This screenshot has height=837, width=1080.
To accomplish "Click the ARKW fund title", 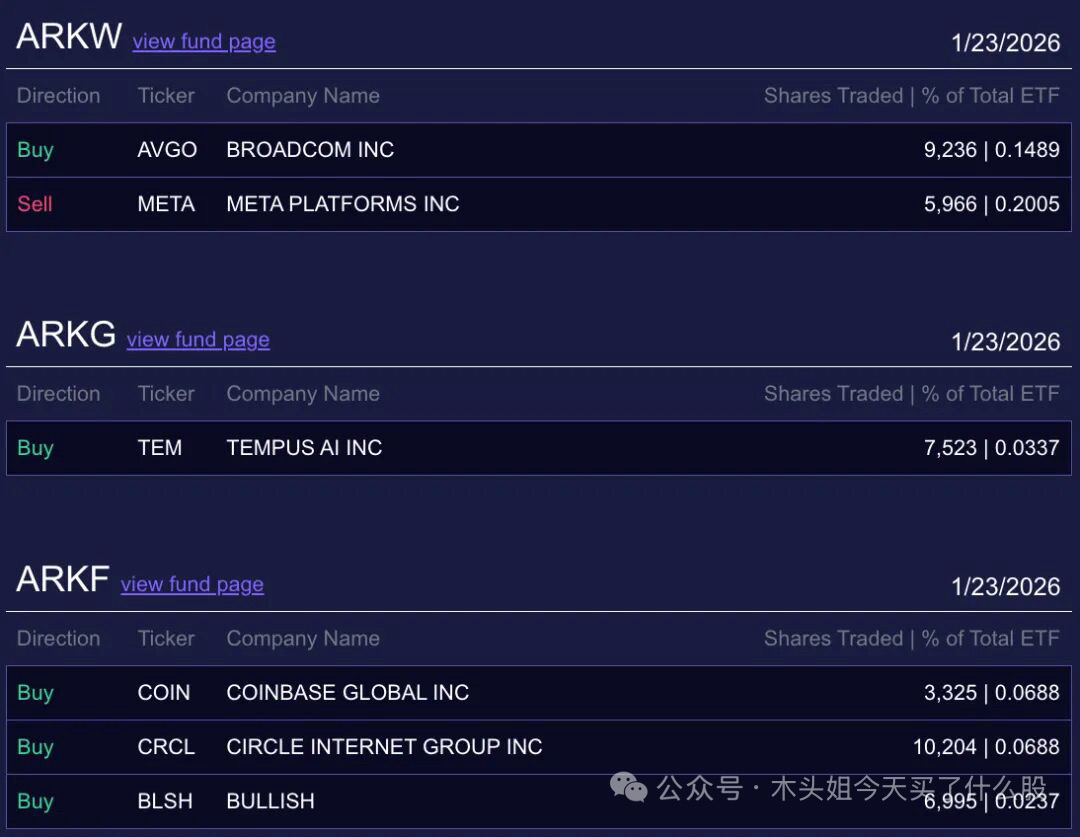I will [x=69, y=36].
